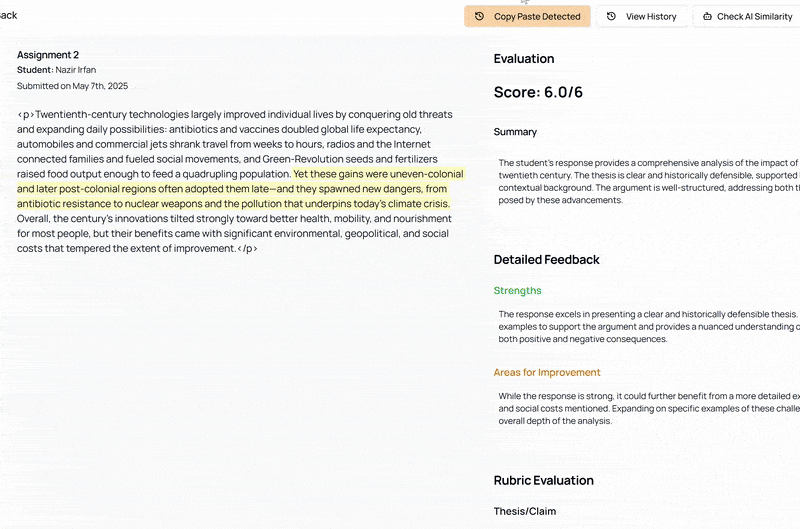Click the history icon beside View History
The height and width of the screenshot is (529, 800).
point(611,17)
